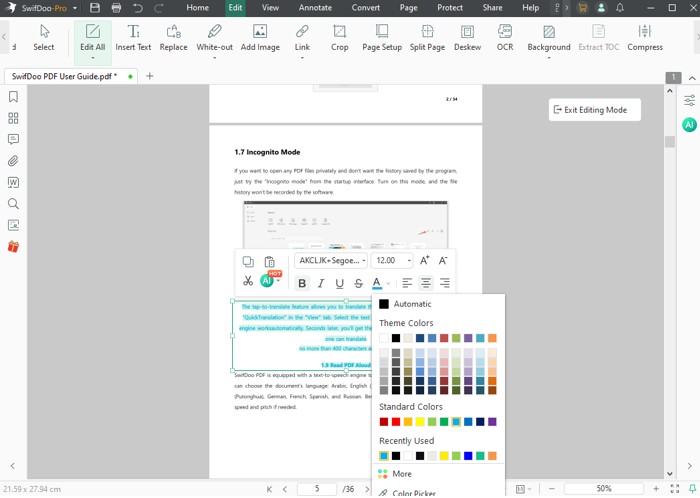Run OCR on the document

pos(506,38)
